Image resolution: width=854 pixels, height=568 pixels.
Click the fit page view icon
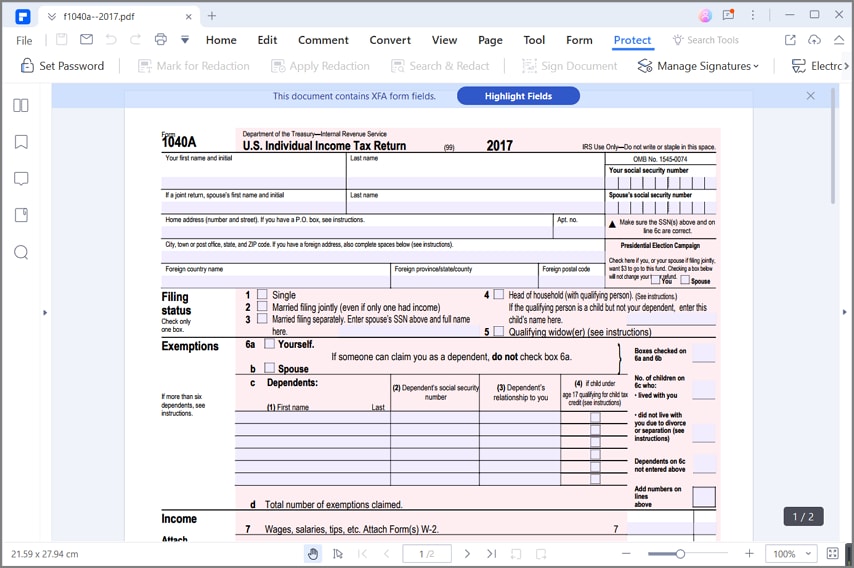click(x=833, y=554)
